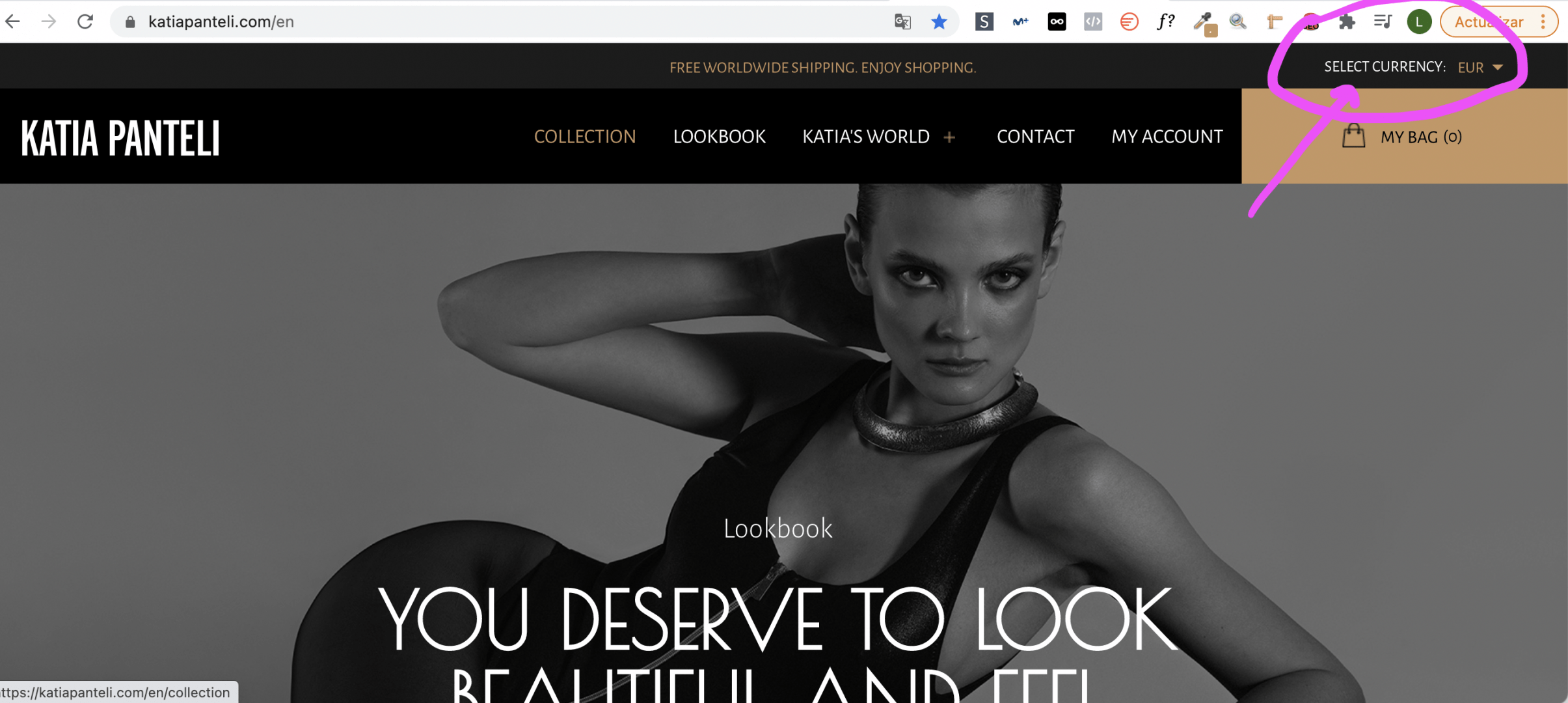Go back to the previous page

[13, 21]
